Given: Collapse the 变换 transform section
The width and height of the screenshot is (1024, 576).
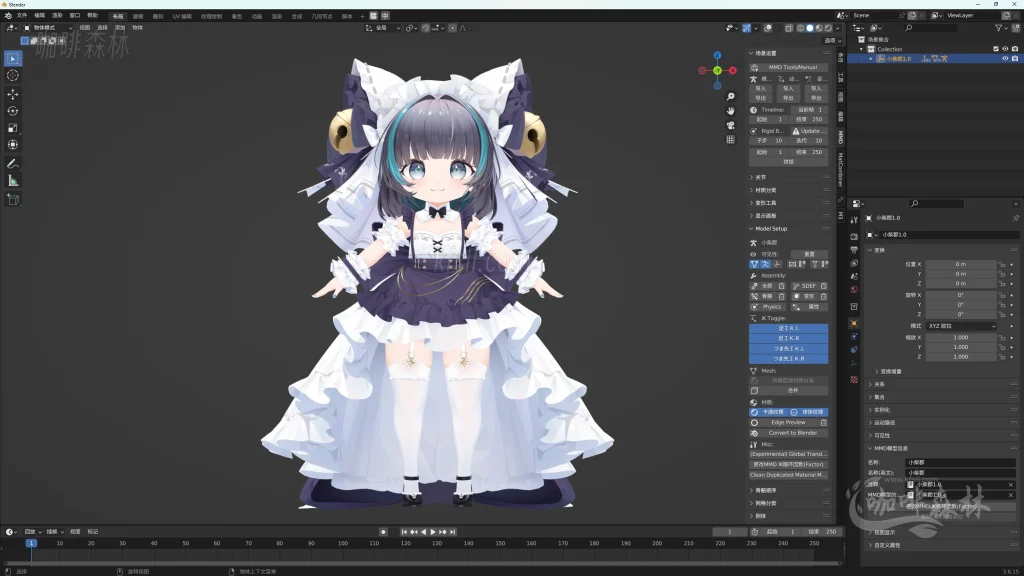Looking at the screenshot, I should 870,249.
